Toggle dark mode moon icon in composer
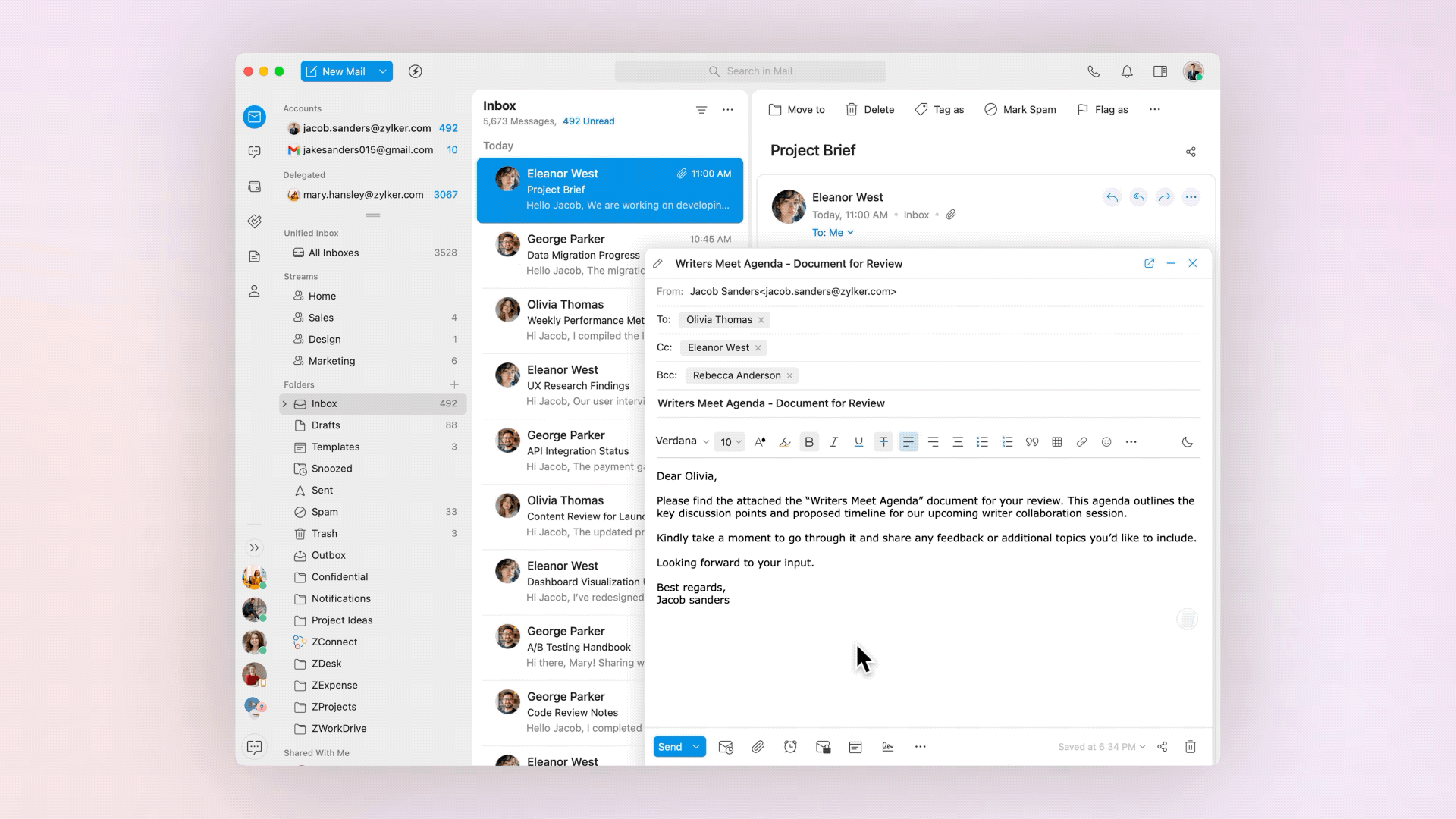Viewport: 1456px width, 819px height. (1188, 442)
